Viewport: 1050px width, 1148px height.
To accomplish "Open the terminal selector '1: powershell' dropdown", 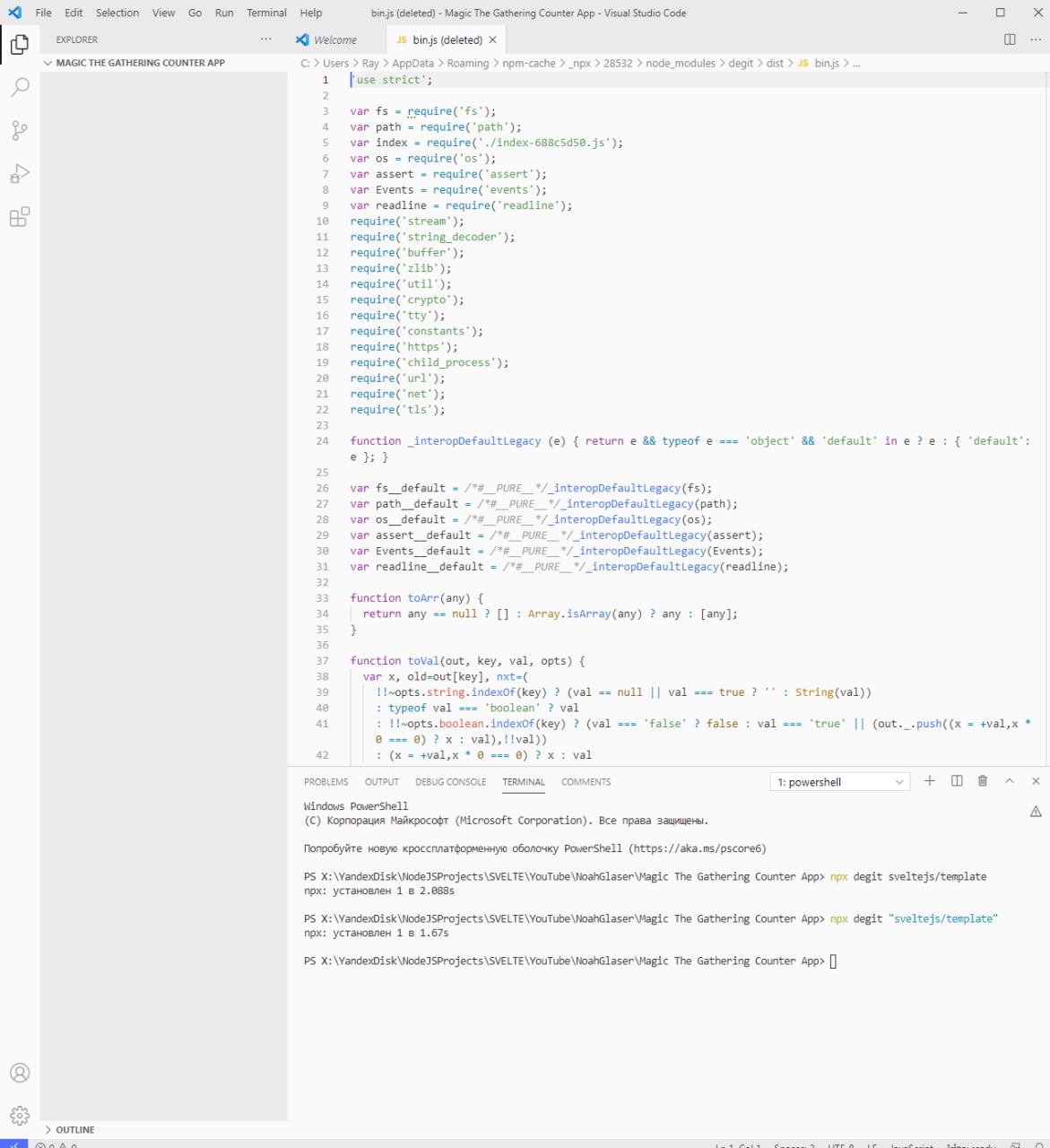I will click(840, 782).
